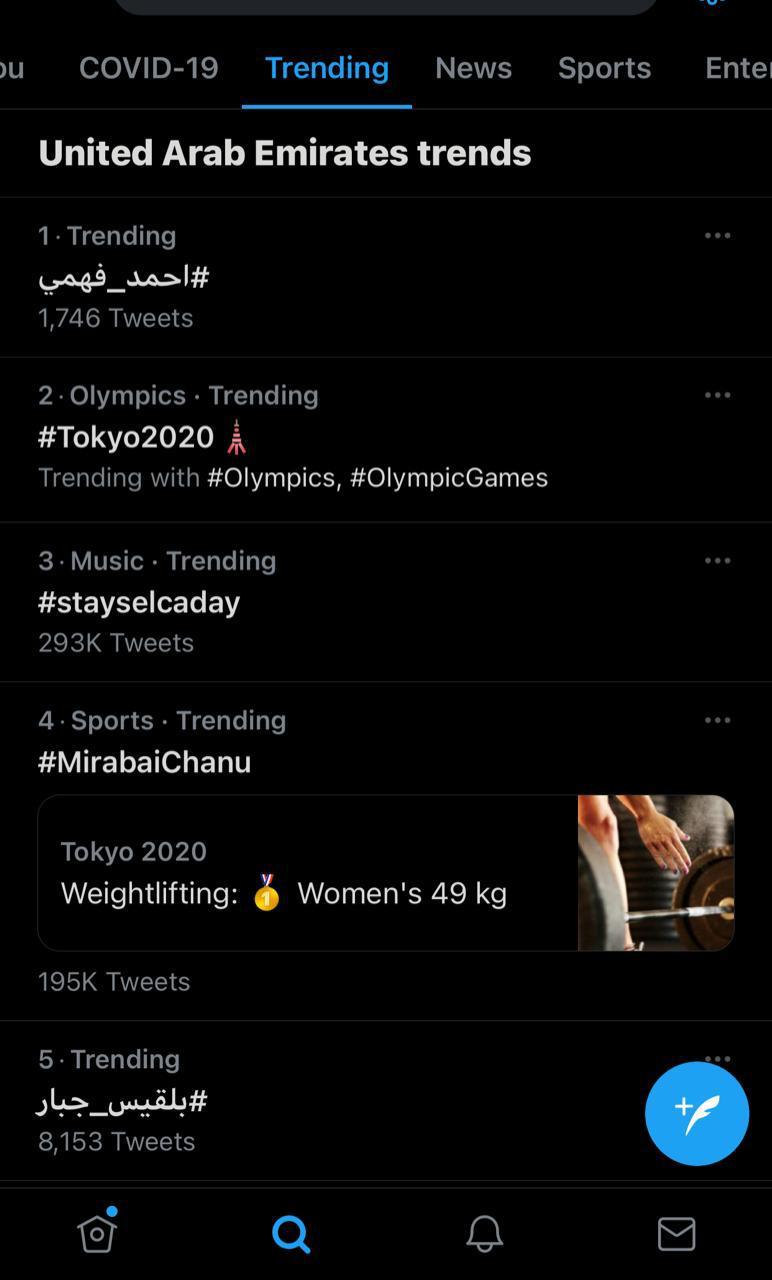Open the #stayselcaday hashtag trend
This screenshot has width=772, height=1280.
click(x=139, y=602)
